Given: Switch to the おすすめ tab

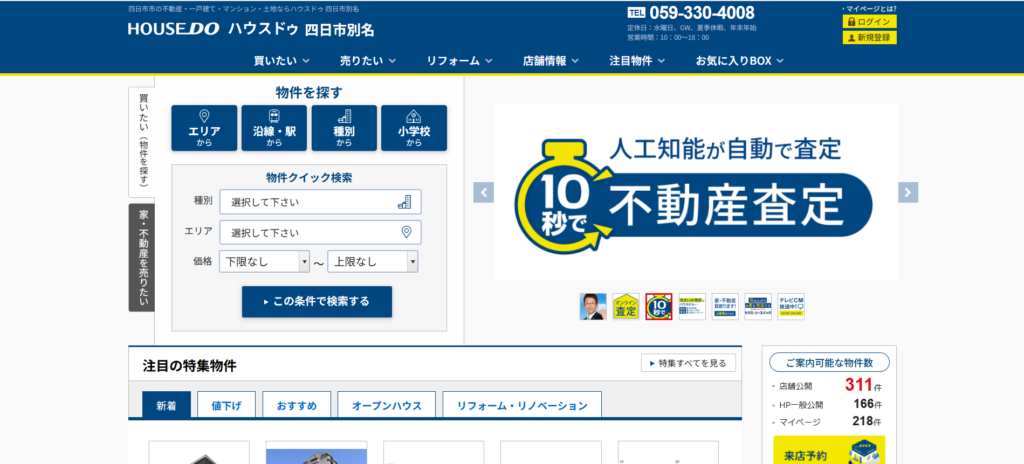Looking at the screenshot, I should click(296, 405).
